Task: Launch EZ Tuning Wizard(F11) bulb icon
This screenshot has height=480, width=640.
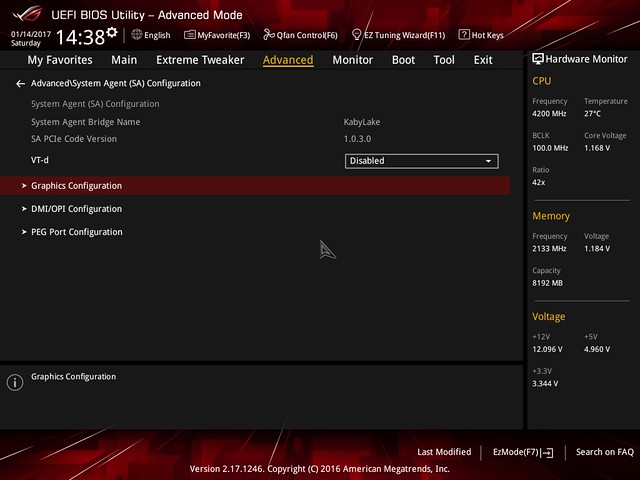Action: click(x=398, y=35)
